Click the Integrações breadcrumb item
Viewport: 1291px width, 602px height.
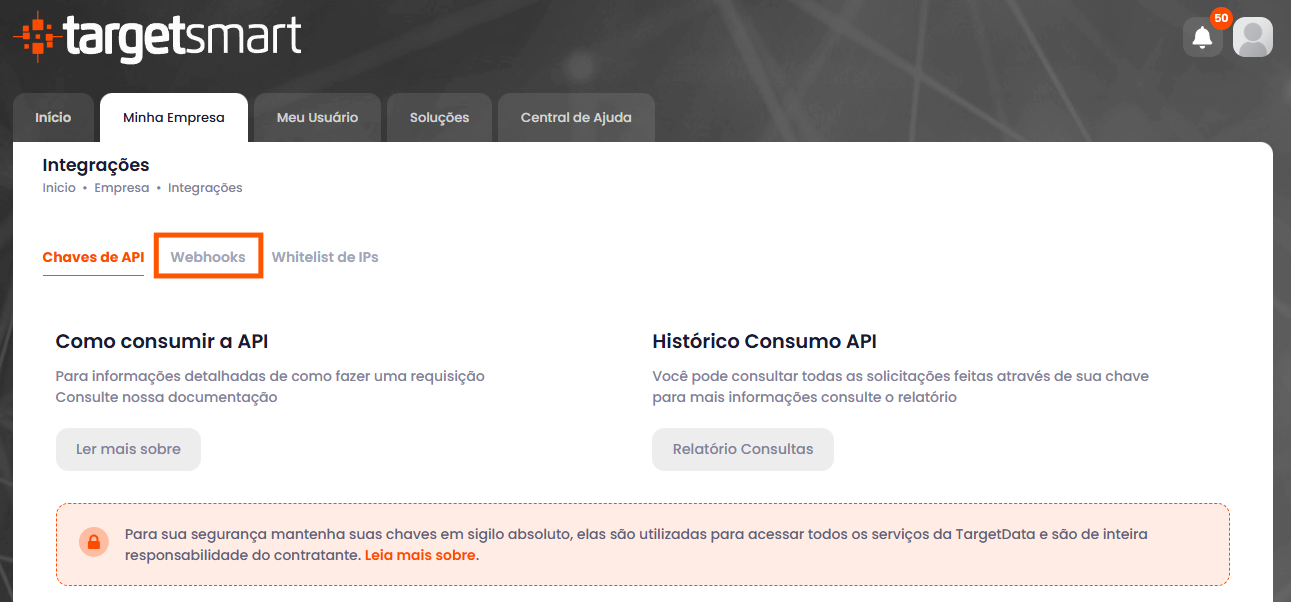[x=205, y=188]
